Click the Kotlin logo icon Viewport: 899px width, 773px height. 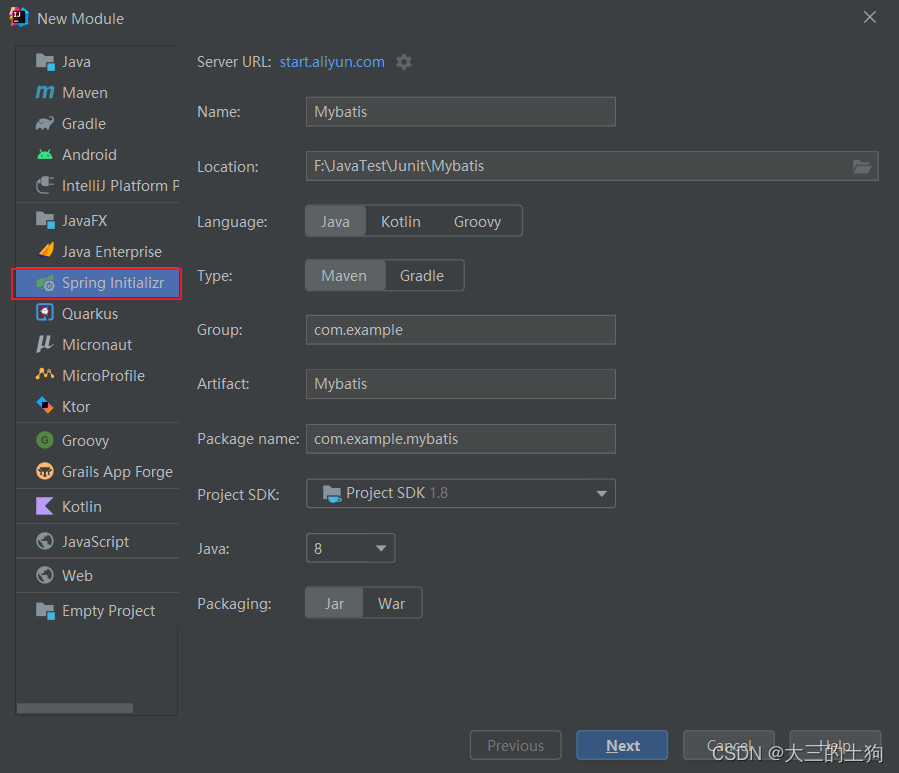pyautogui.click(x=45, y=506)
